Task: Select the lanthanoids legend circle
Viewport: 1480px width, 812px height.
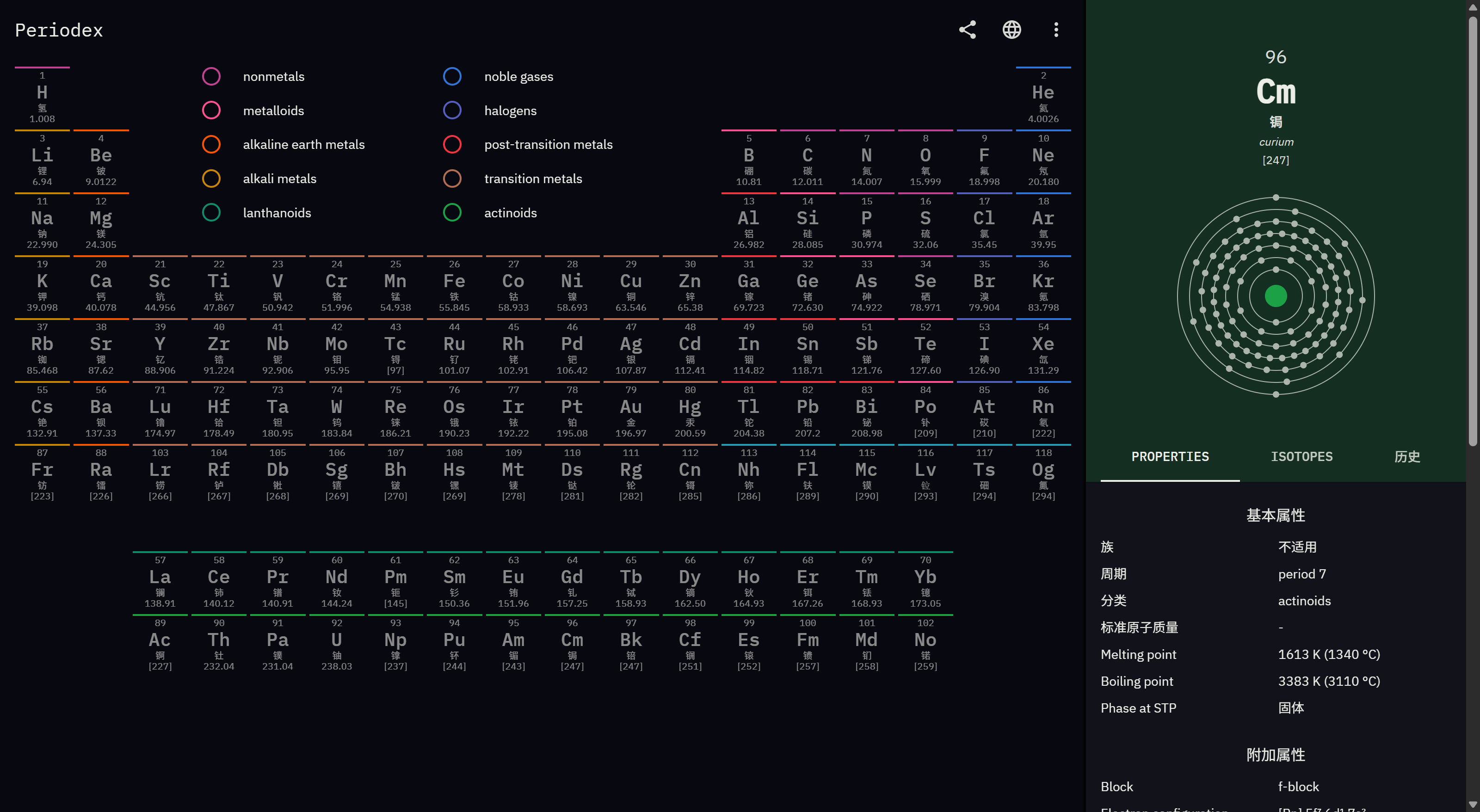Action: 211,212
